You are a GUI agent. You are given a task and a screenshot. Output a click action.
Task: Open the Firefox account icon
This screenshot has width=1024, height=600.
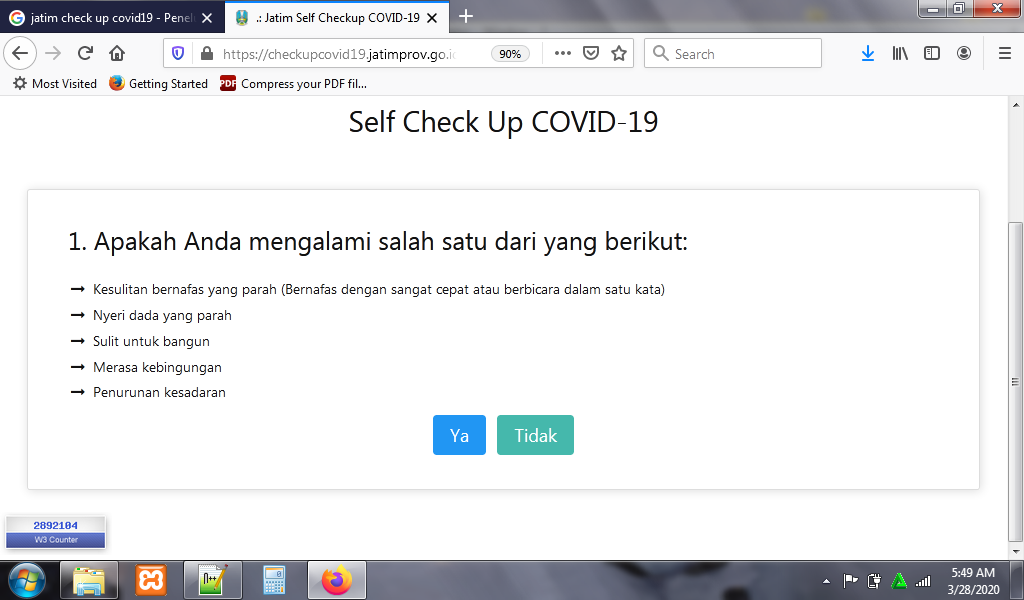964,54
